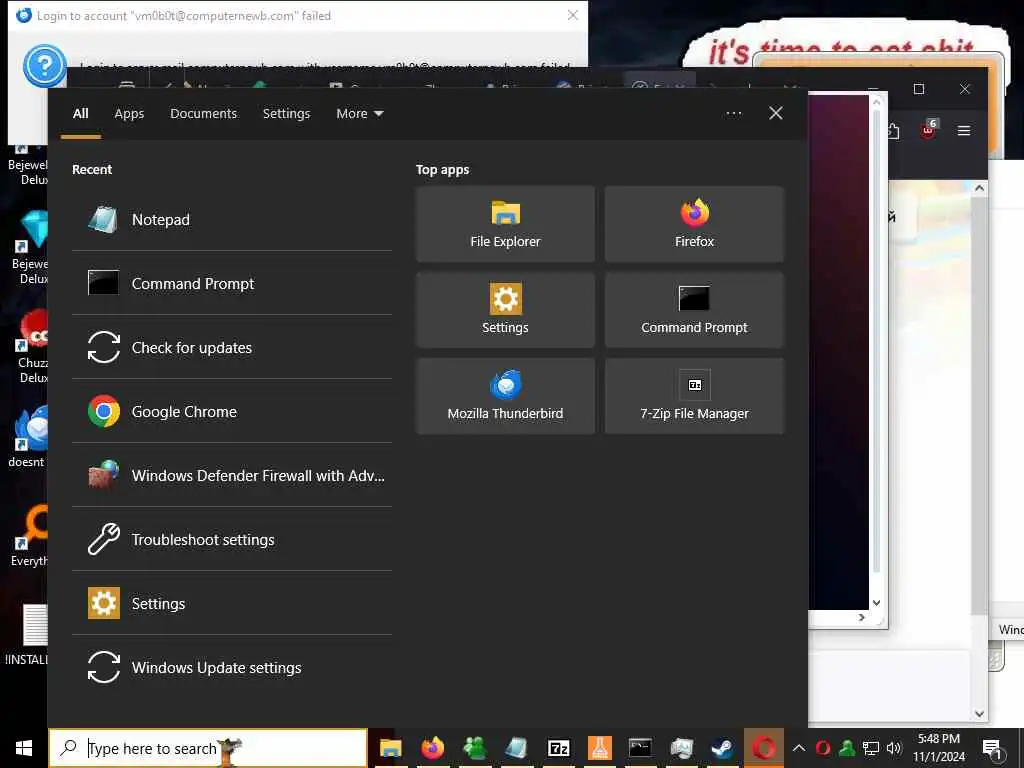Open the Chuzzle Deluxe desktop shortcut
This screenshot has width=1024, height=768.
pyautogui.click(x=32, y=346)
